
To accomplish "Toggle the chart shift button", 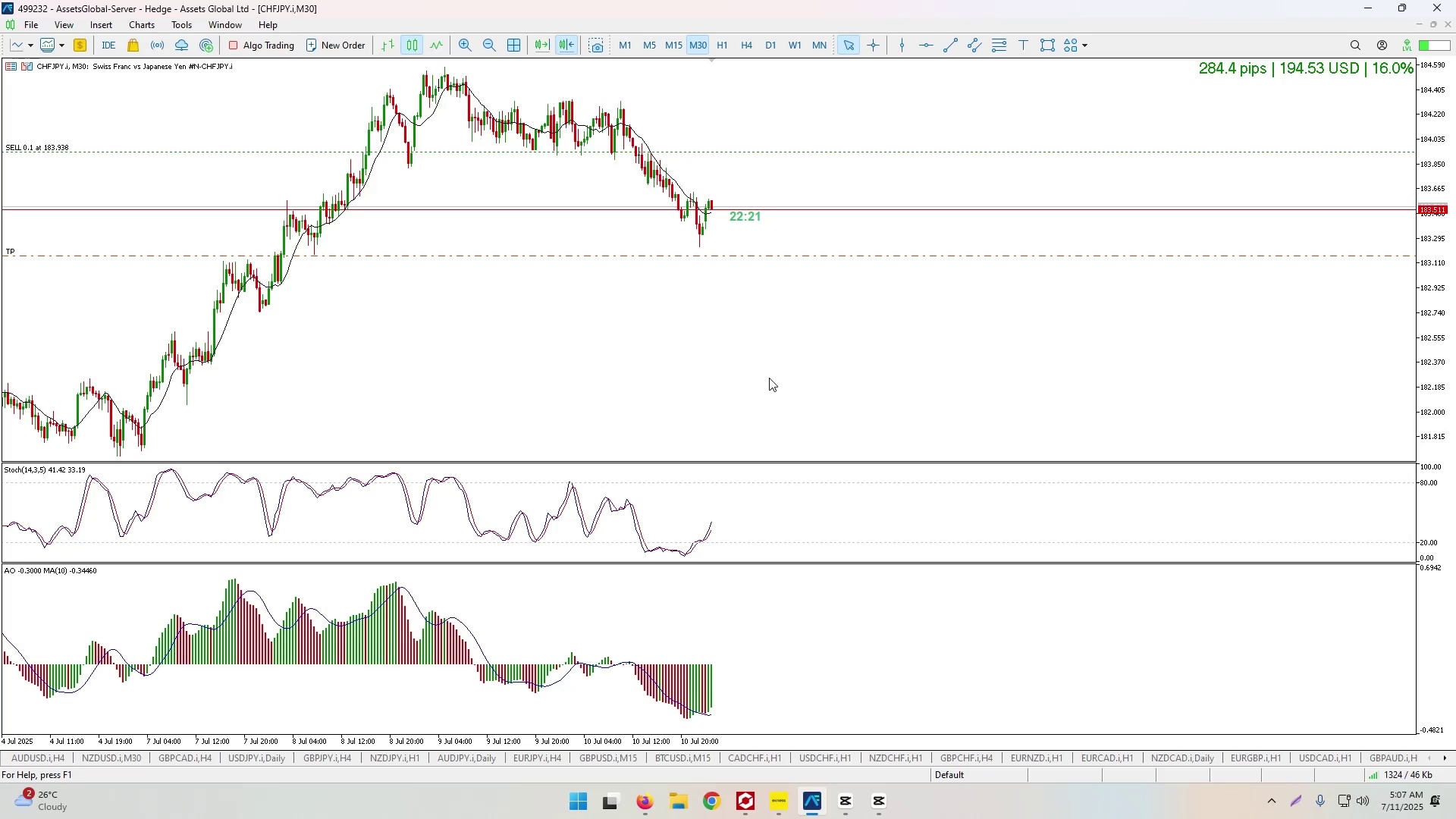I will tap(567, 45).
